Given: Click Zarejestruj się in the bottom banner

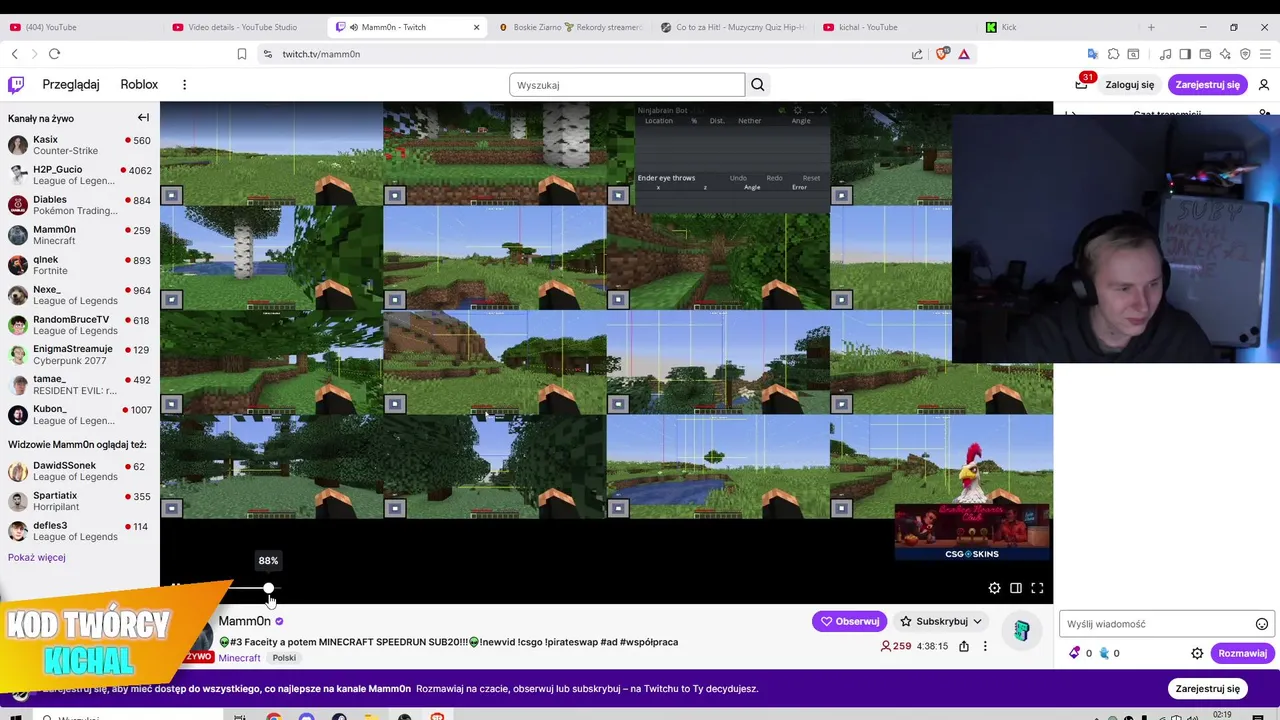Looking at the screenshot, I should point(1207,688).
